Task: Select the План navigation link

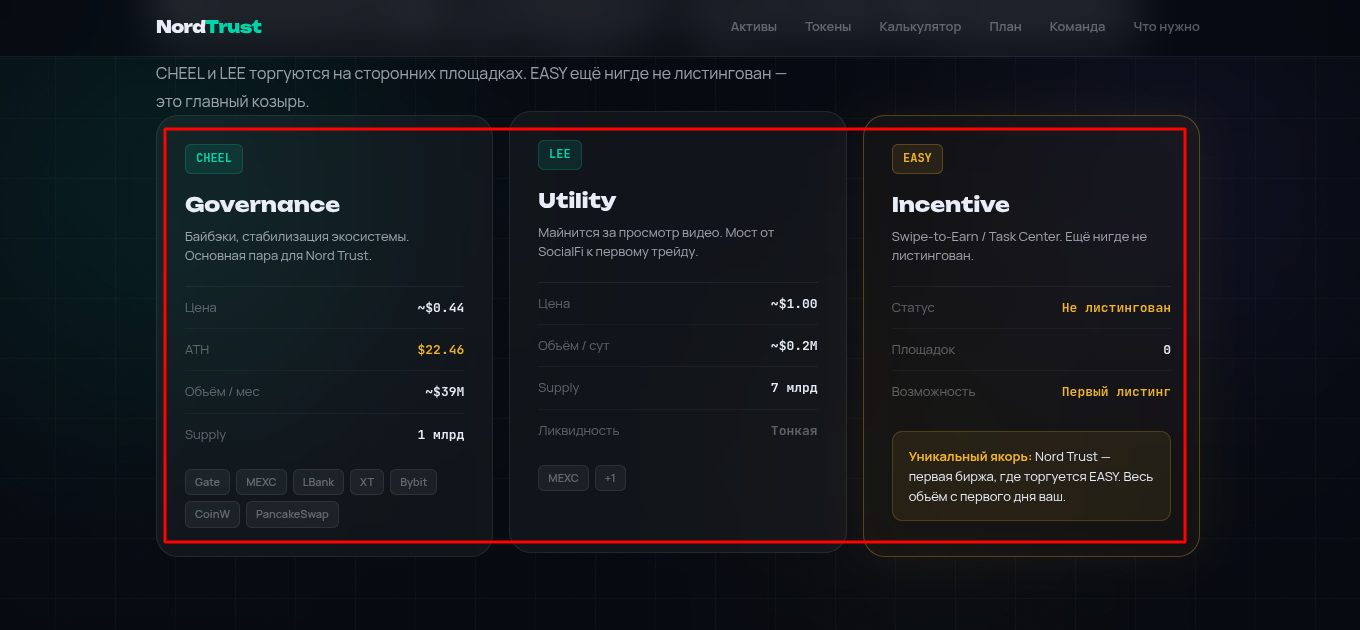Action: pos(1005,27)
